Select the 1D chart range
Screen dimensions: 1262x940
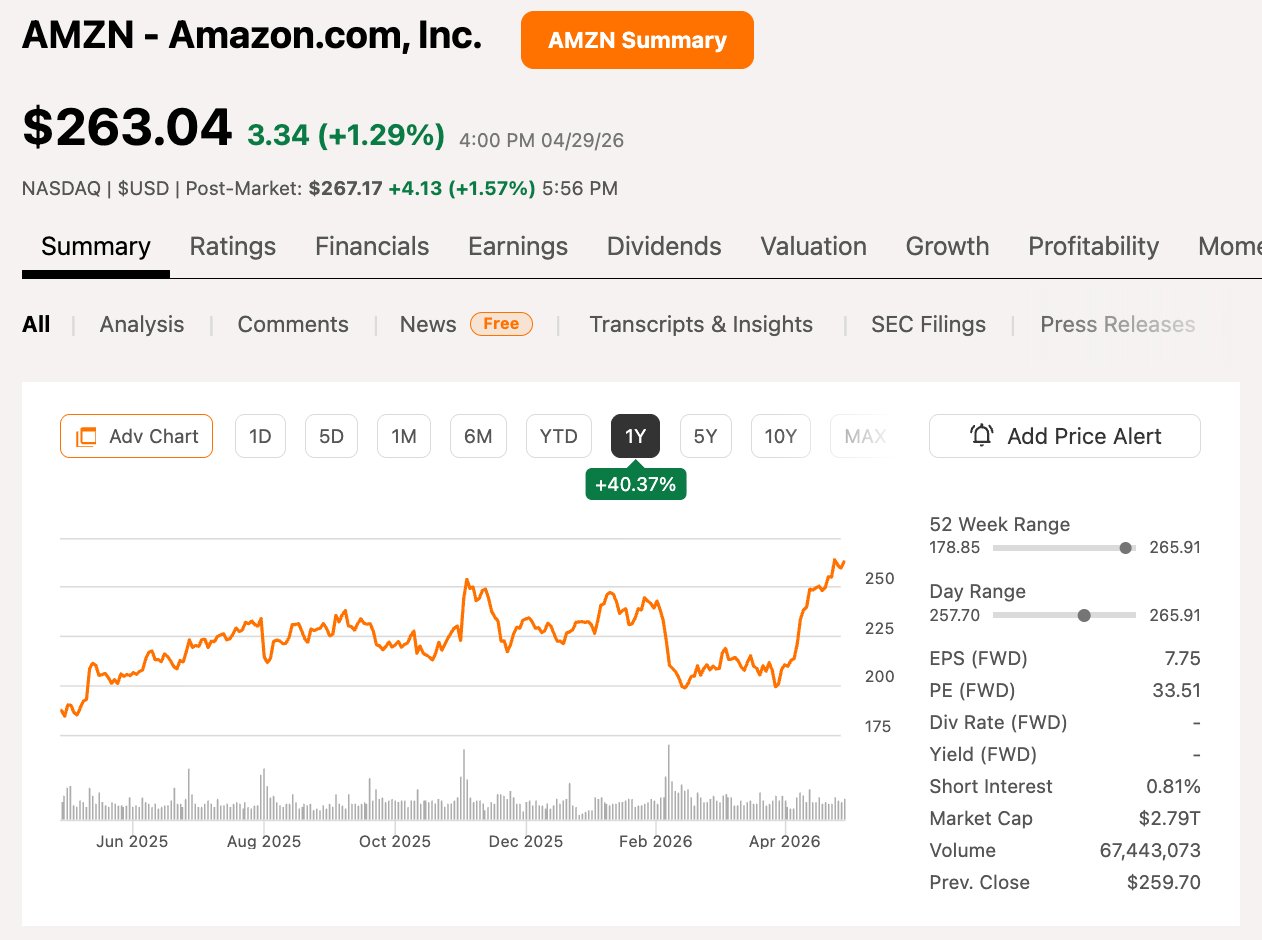(260, 436)
